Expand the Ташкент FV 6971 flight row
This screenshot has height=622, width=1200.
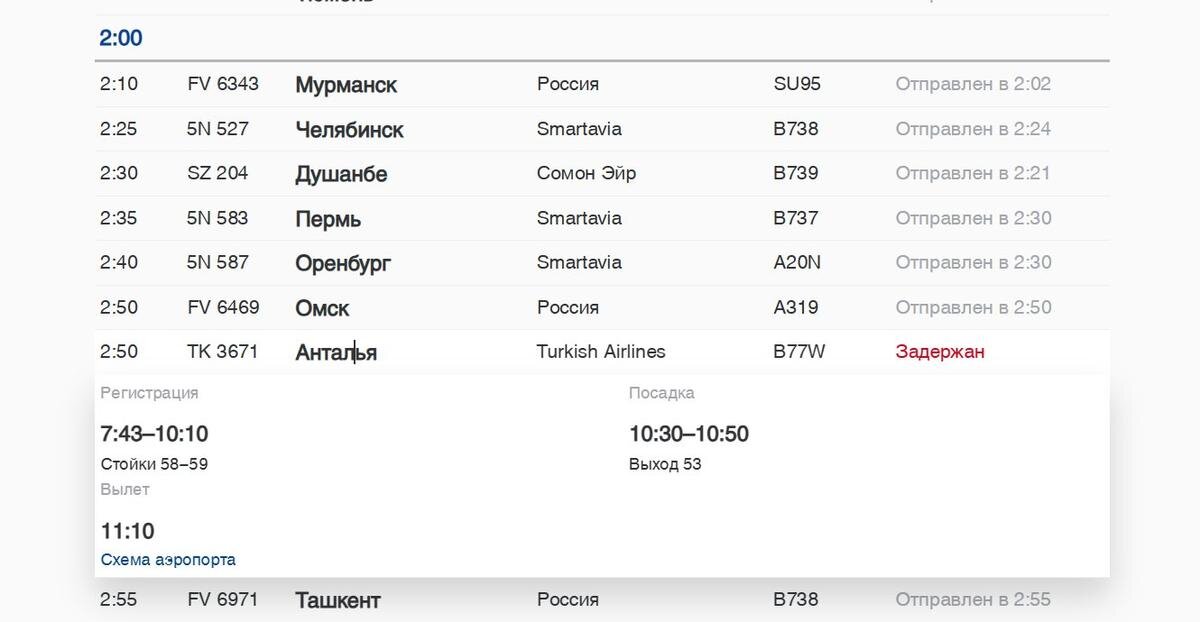(338, 600)
